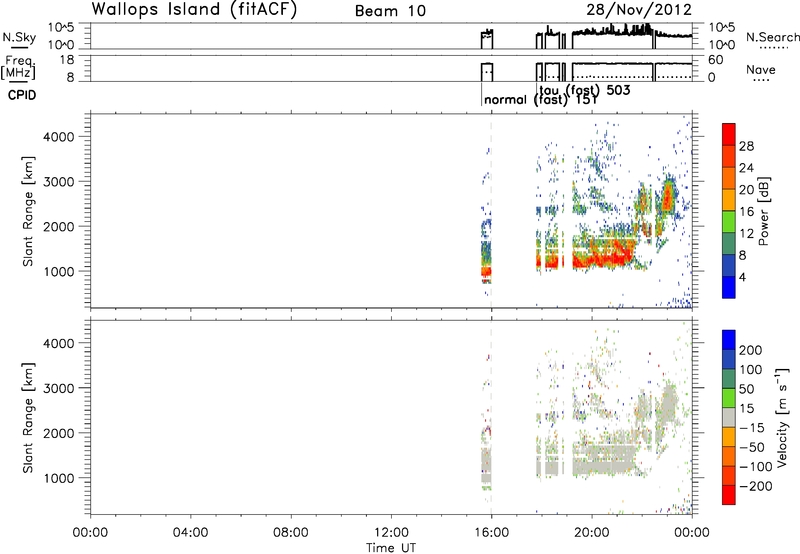Click the '3000' tick on velocity panel
Viewport: 800px width, 554px height.
[x=59, y=388]
